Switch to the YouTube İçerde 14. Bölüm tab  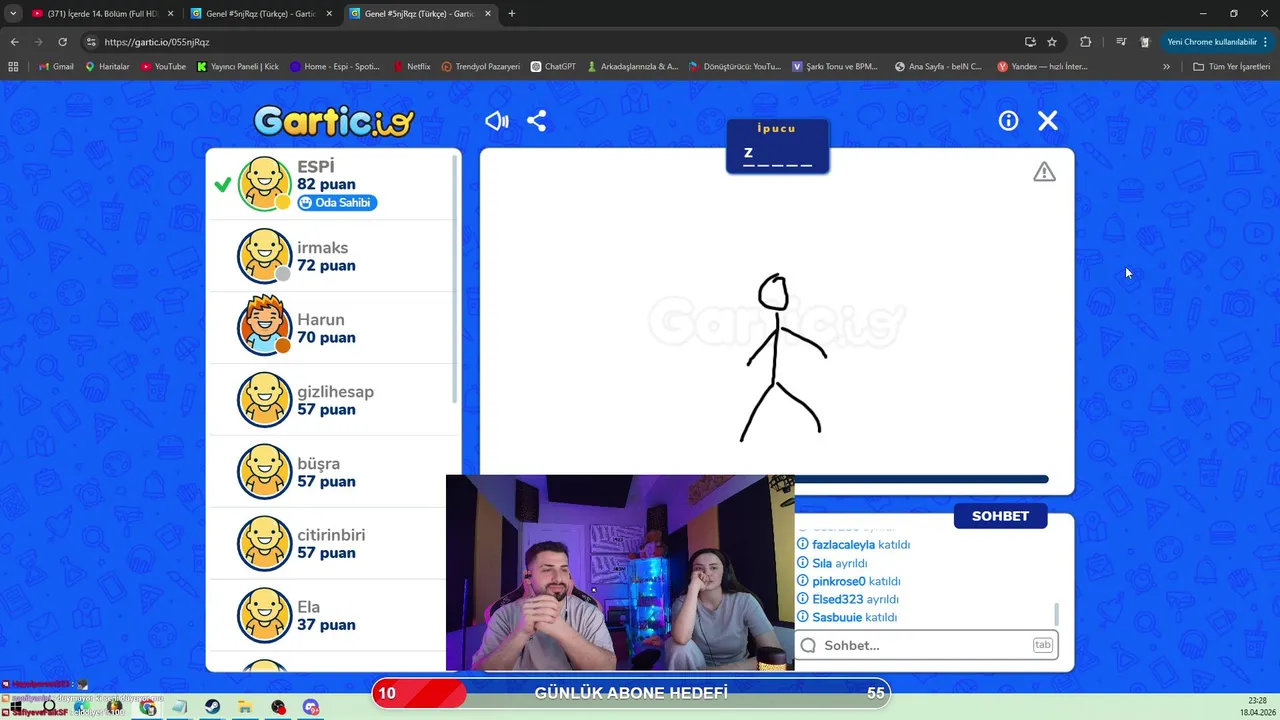click(x=101, y=14)
